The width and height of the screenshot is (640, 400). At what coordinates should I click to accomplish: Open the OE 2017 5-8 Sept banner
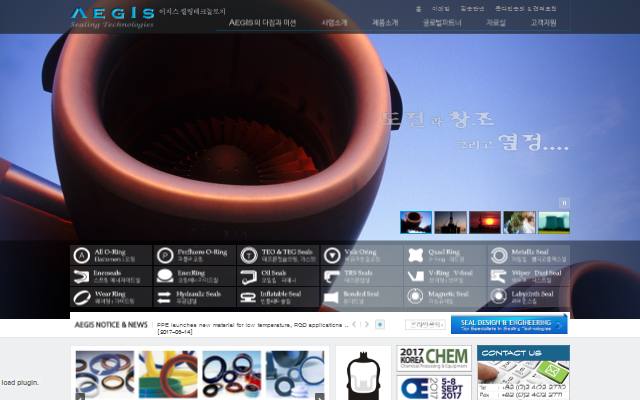pos(434,387)
